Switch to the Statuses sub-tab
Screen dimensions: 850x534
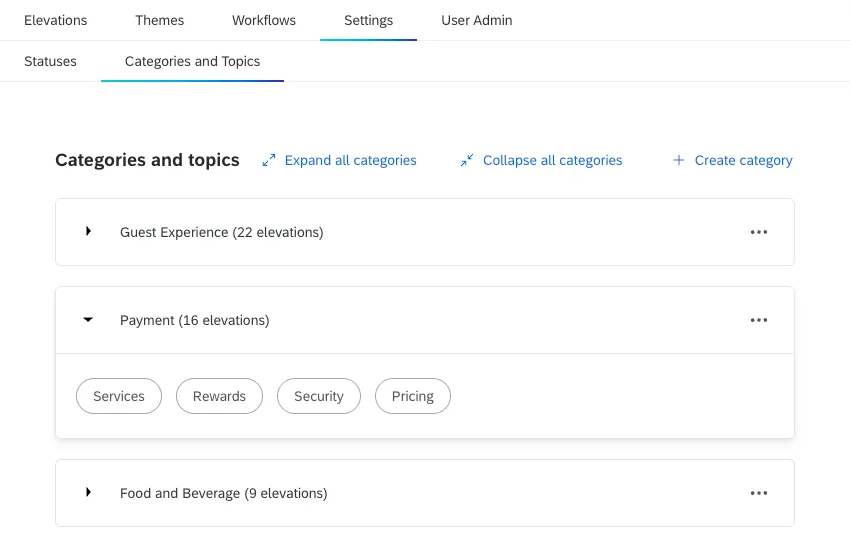[x=50, y=61]
